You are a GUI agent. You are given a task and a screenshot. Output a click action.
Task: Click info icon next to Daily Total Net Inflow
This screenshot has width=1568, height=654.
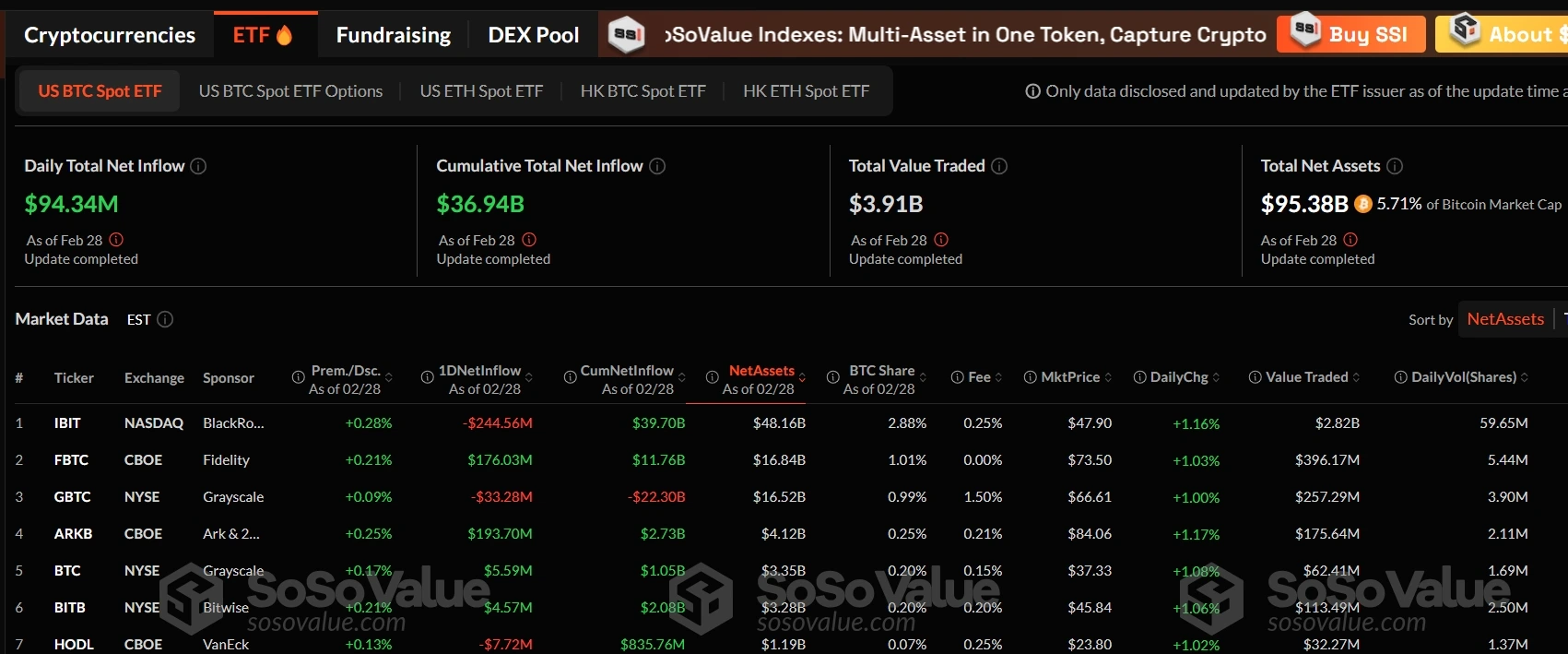coord(198,166)
